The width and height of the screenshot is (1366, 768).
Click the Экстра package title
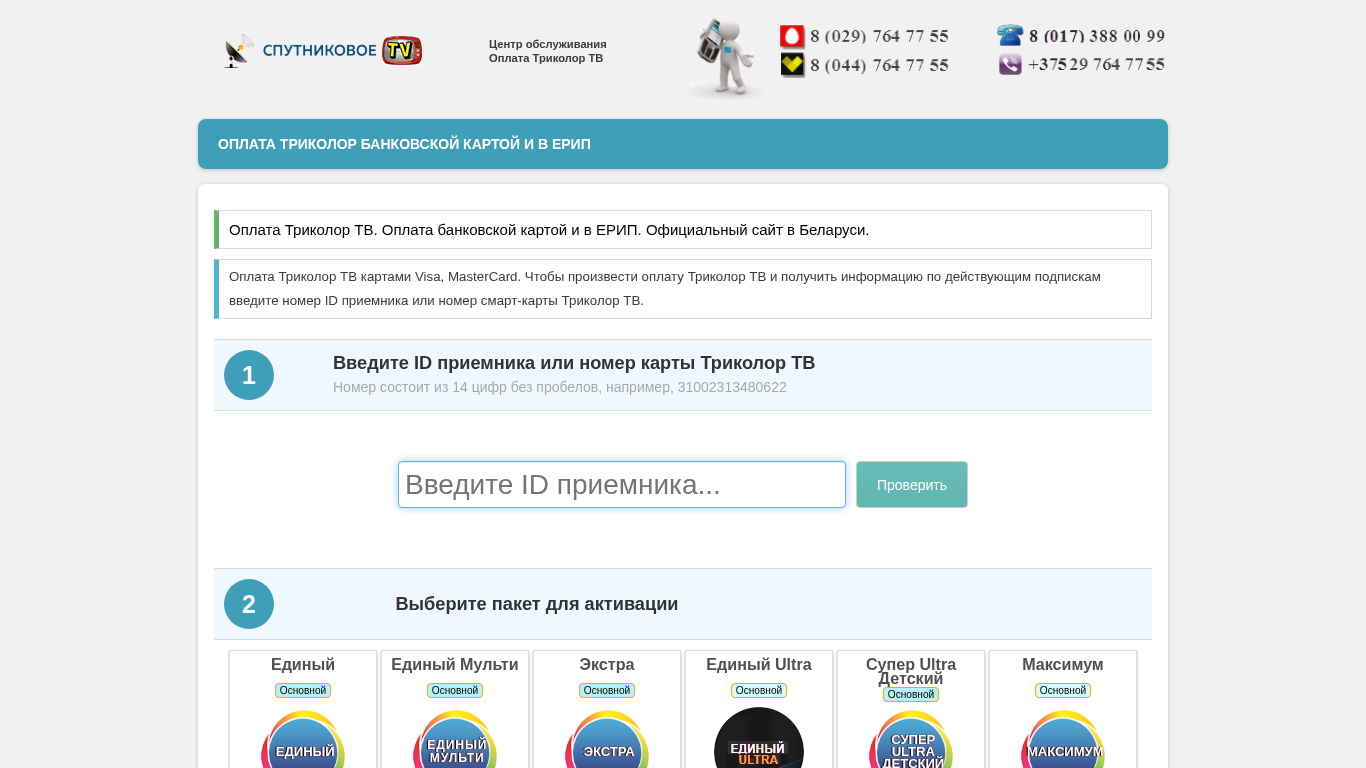(607, 665)
